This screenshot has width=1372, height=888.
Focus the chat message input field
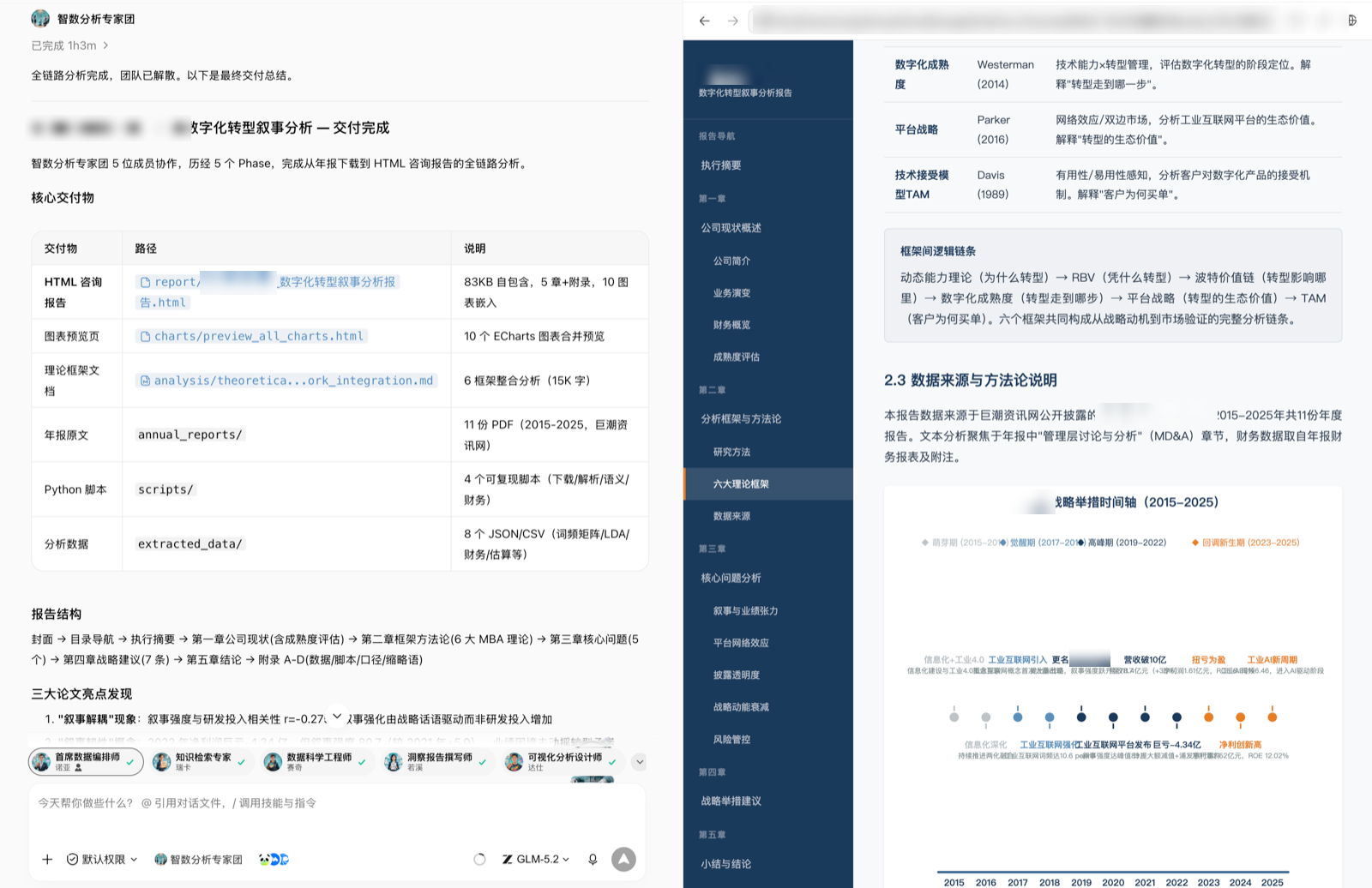(x=338, y=803)
